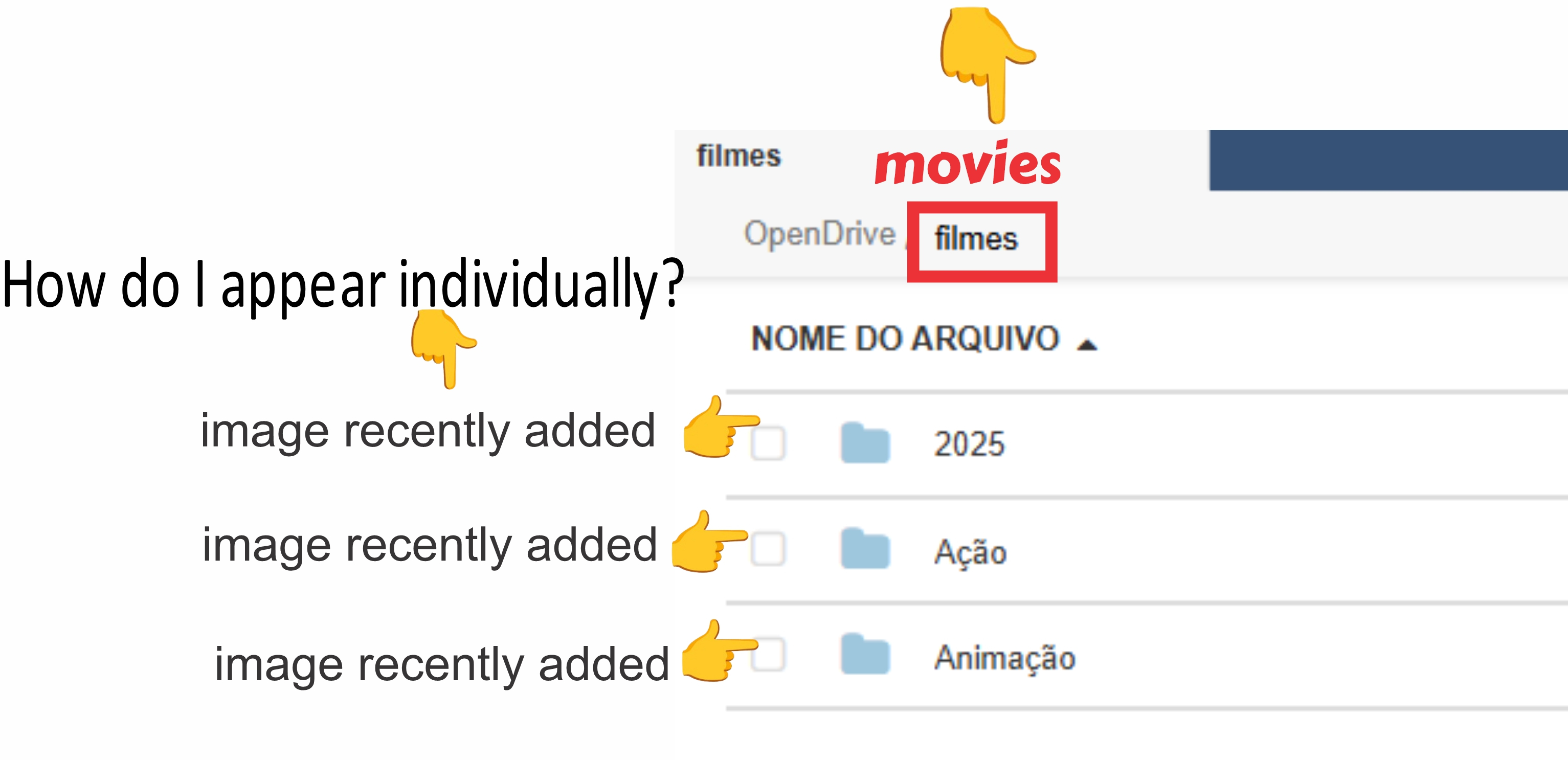Click the dark blue header bar

[1388, 160]
